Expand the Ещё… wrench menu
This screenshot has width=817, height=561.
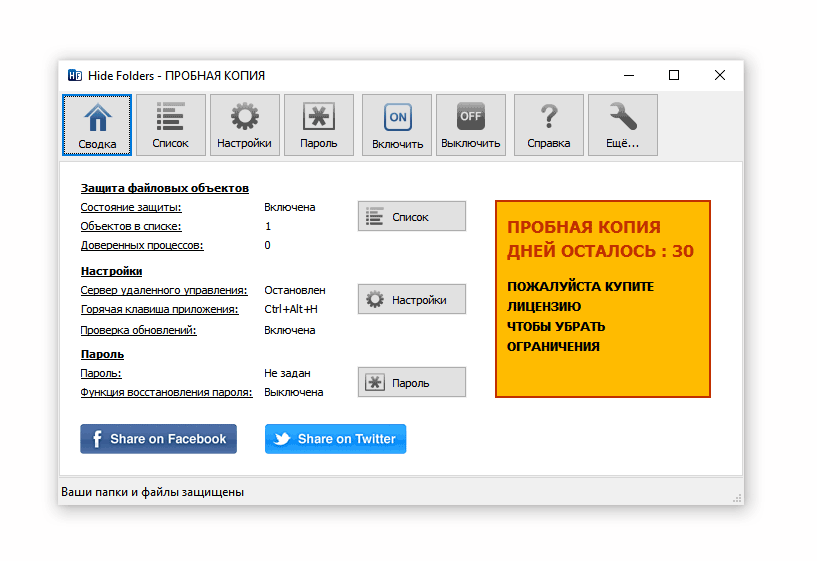(623, 125)
